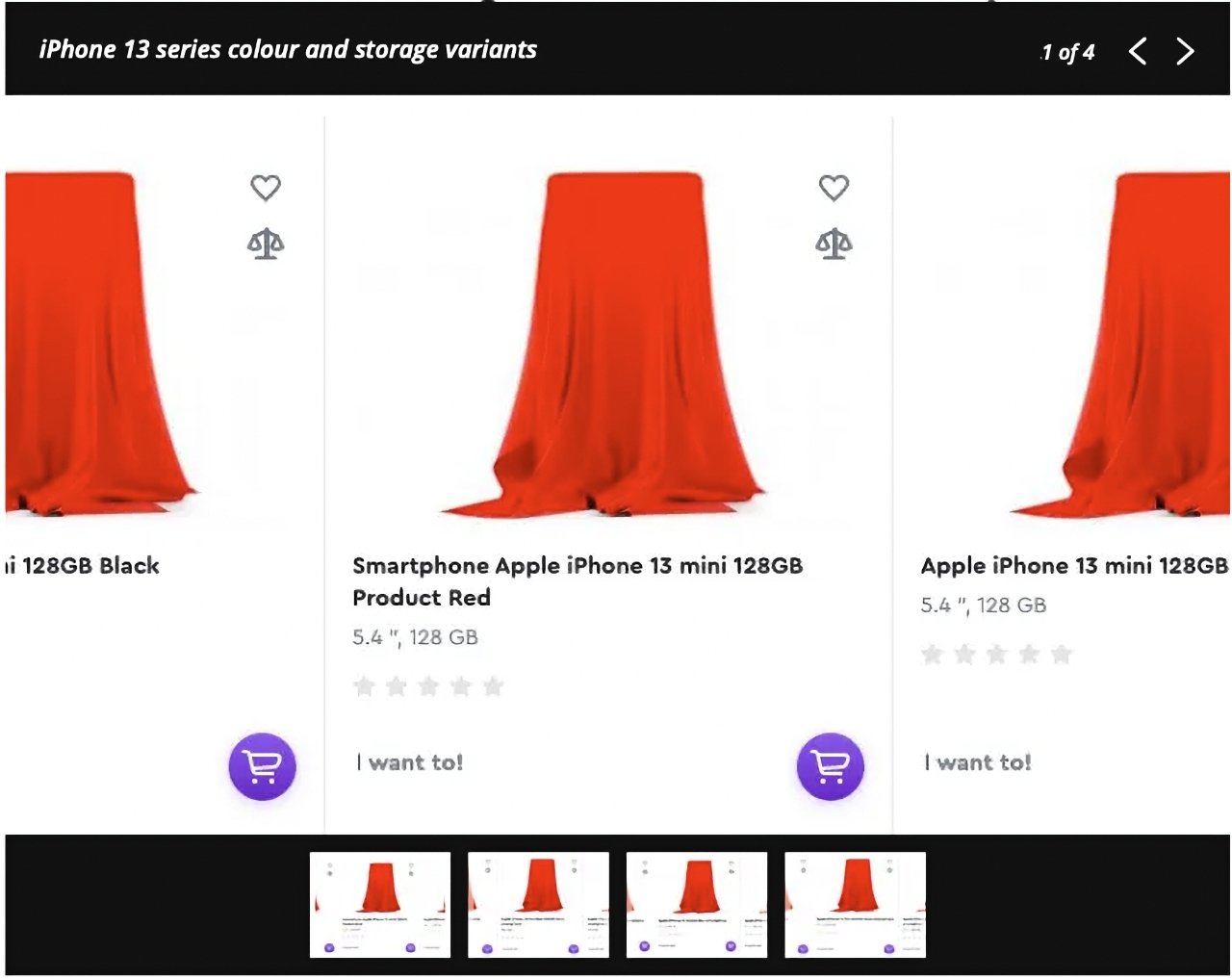Add Product Red iPhone to cart
Image resolution: width=1232 pixels, height=979 pixels.
point(830,766)
